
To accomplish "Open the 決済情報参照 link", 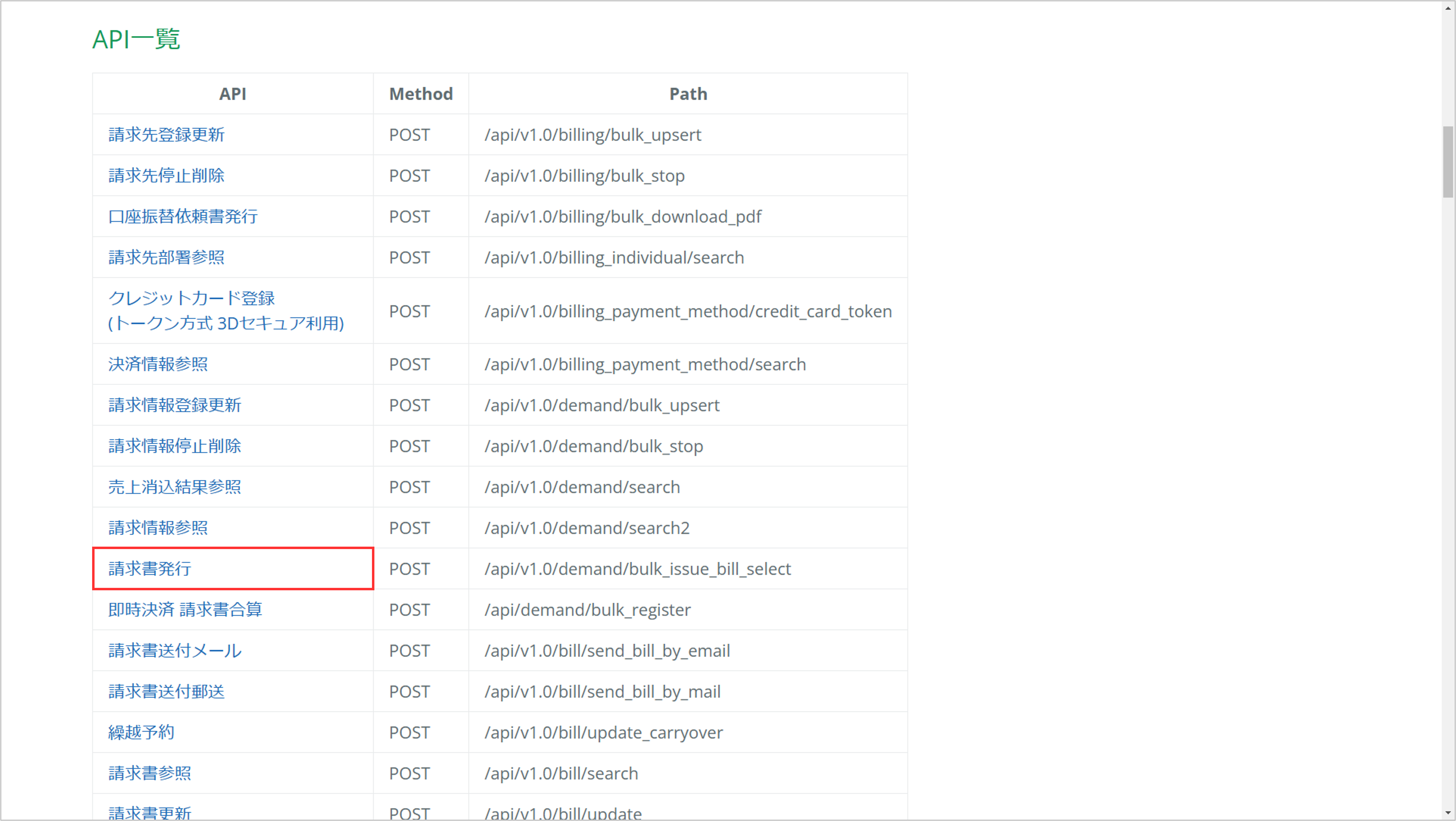I will [x=158, y=364].
